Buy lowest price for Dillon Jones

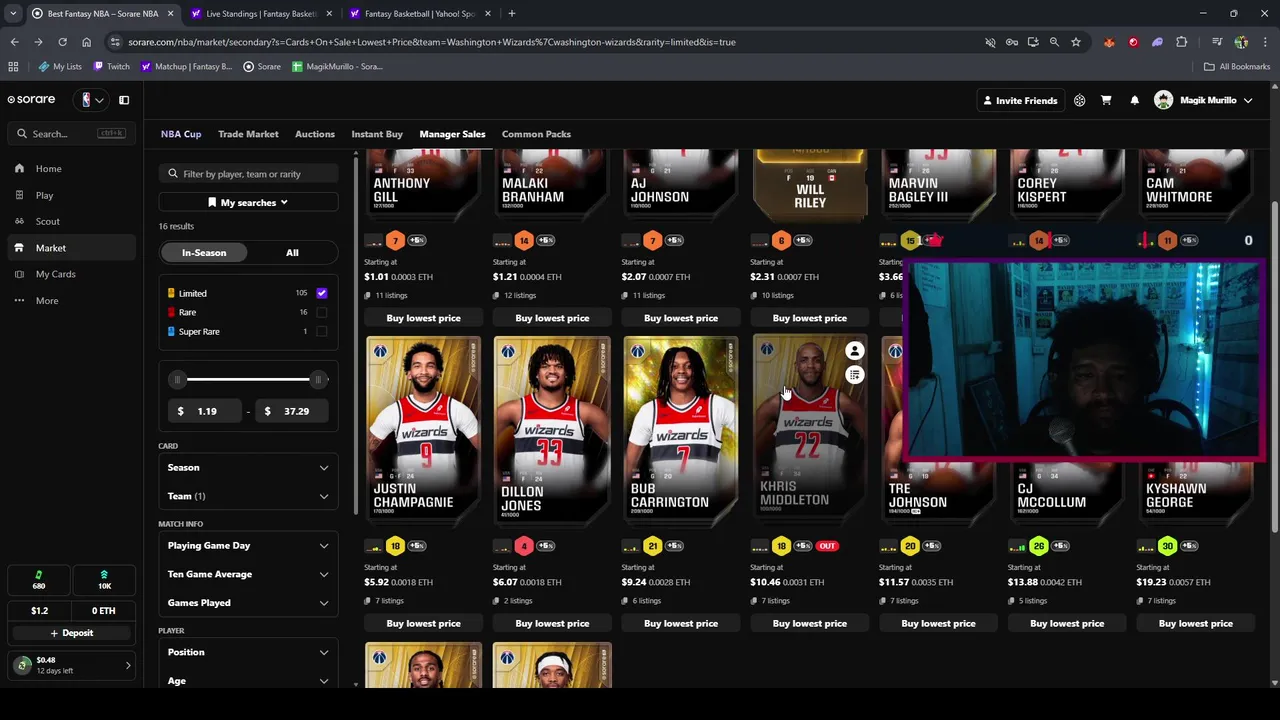point(552,624)
